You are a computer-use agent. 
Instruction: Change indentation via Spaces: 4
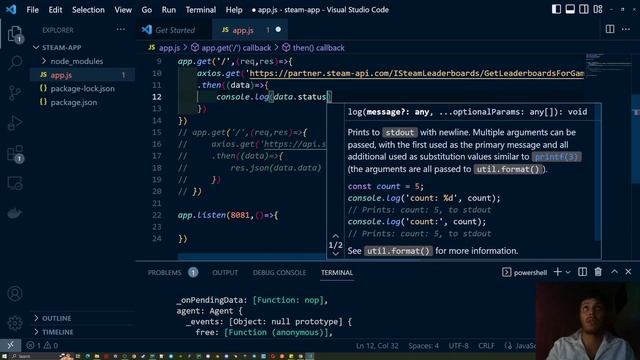[x=423, y=346]
